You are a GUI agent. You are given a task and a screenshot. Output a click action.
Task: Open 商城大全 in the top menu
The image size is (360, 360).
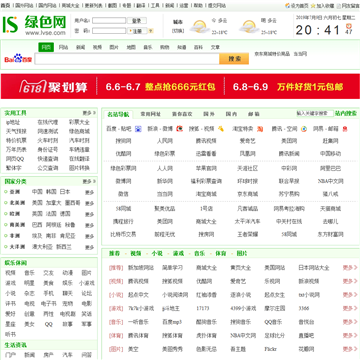(71, 6)
